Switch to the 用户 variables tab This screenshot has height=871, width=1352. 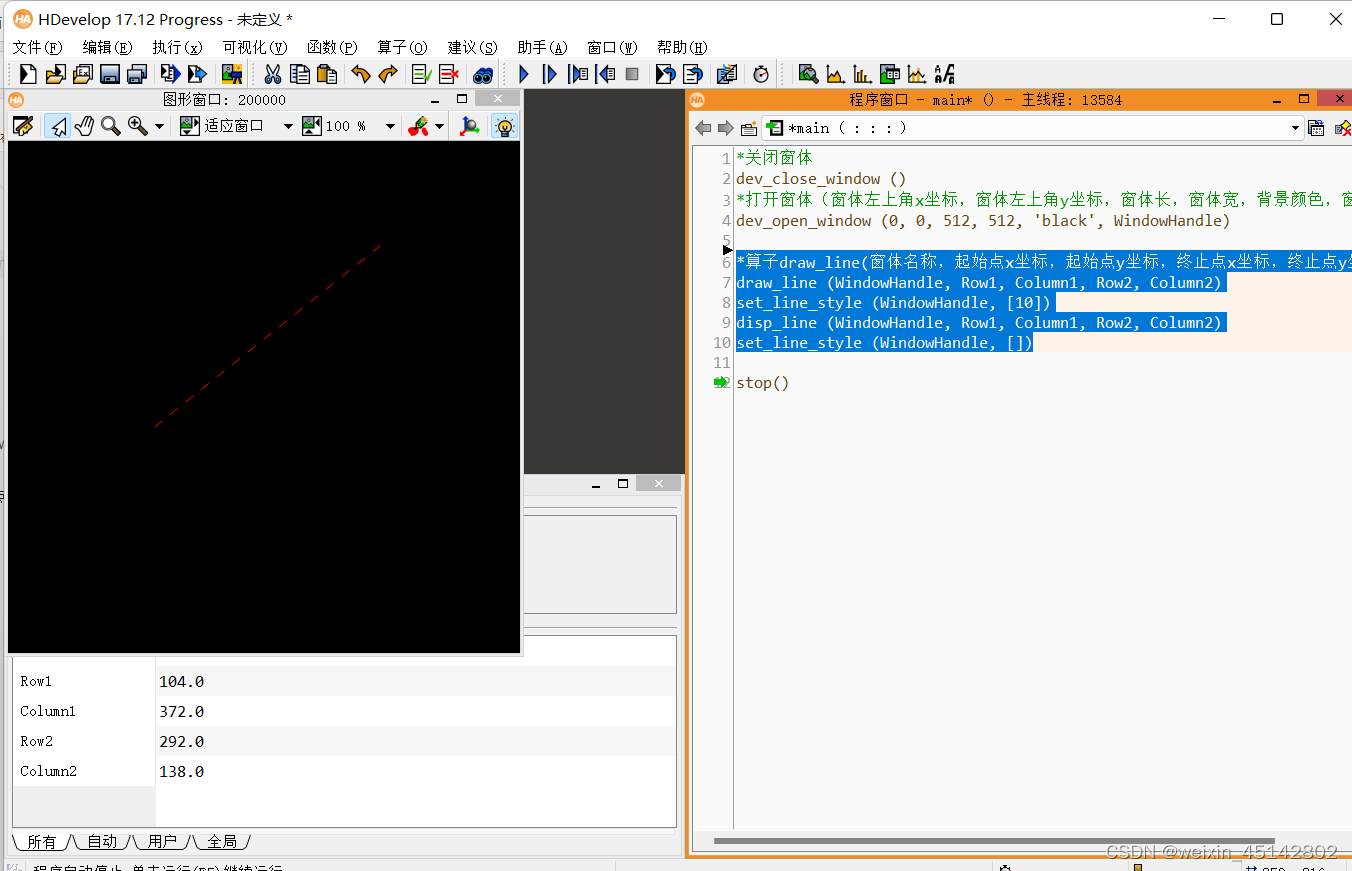coord(162,841)
